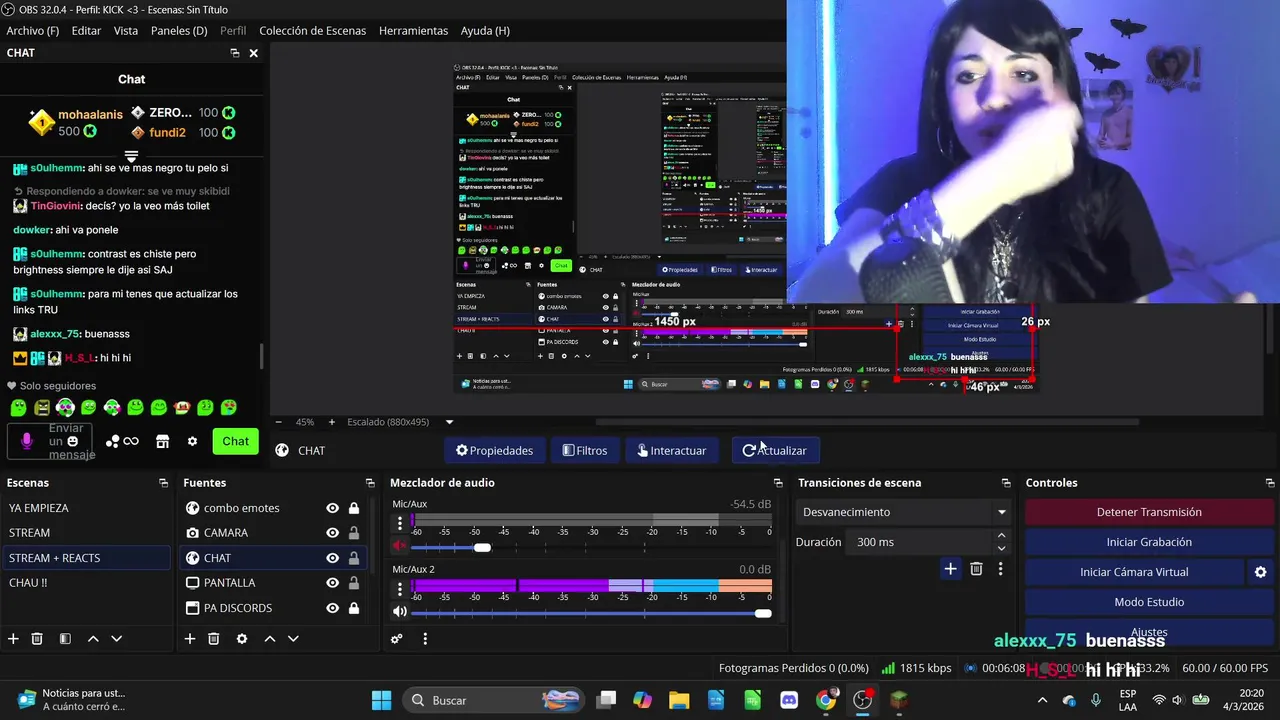The height and width of the screenshot is (720, 1280).
Task: Open chat settings gear icon
Action: coord(192,441)
